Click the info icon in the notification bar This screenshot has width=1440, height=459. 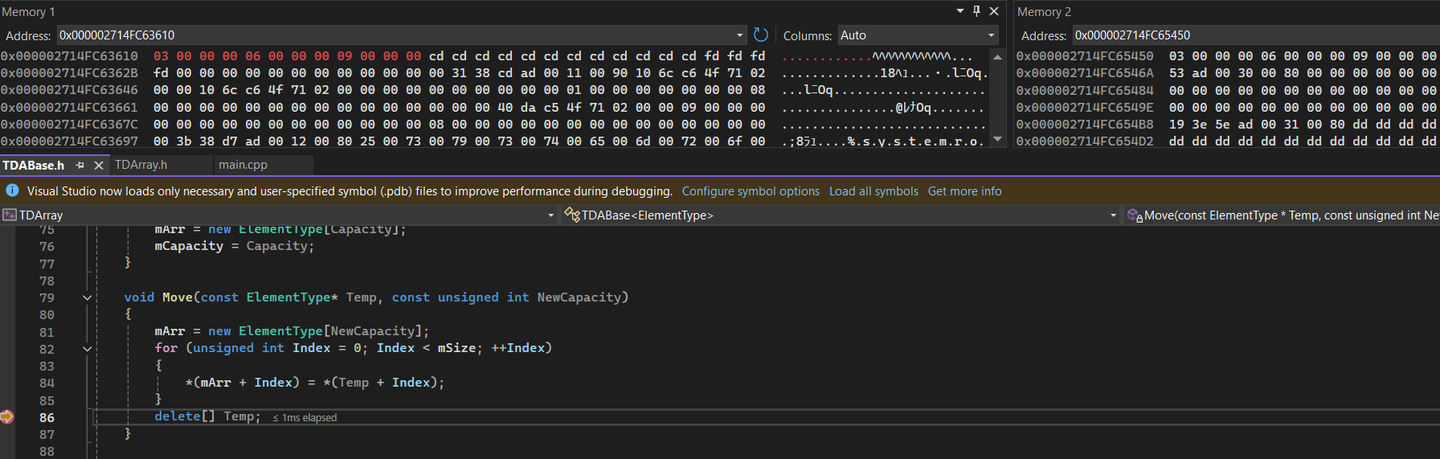[13, 191]
